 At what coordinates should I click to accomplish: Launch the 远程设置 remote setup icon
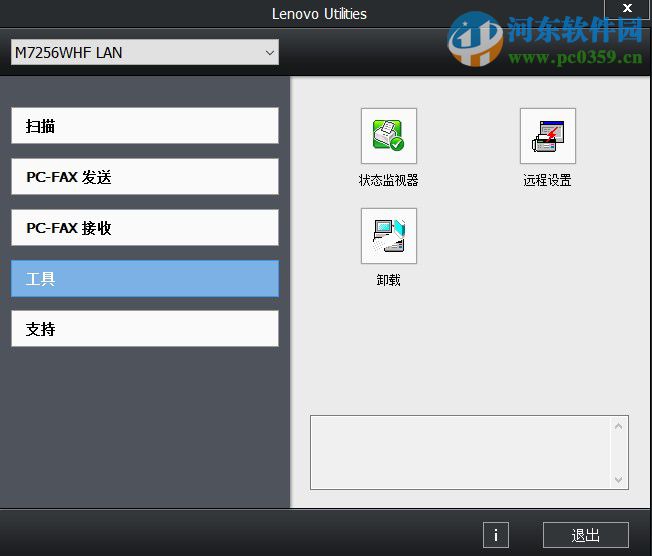tap(548, 136)
